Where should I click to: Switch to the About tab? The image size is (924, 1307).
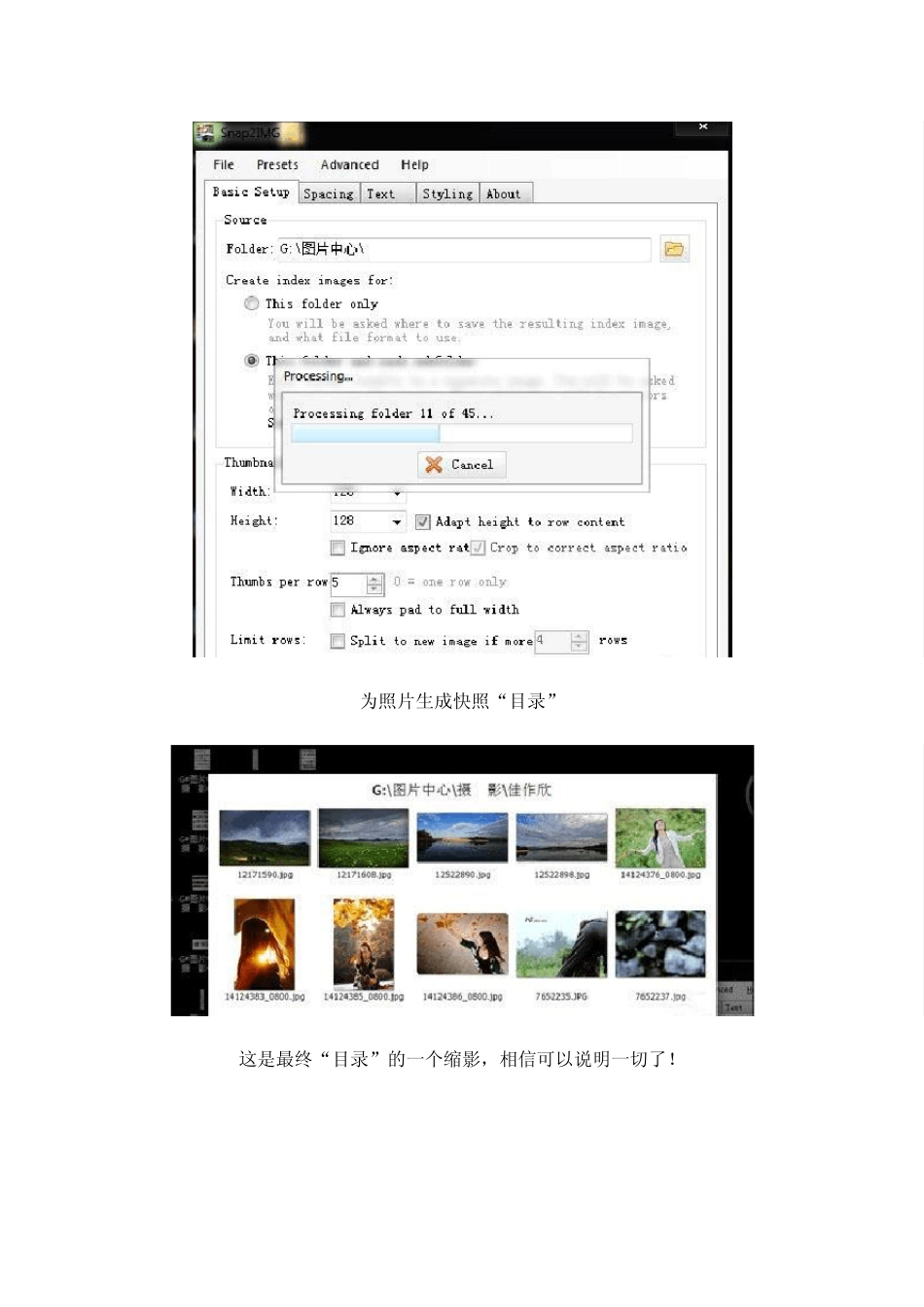[x=504, y=194]
